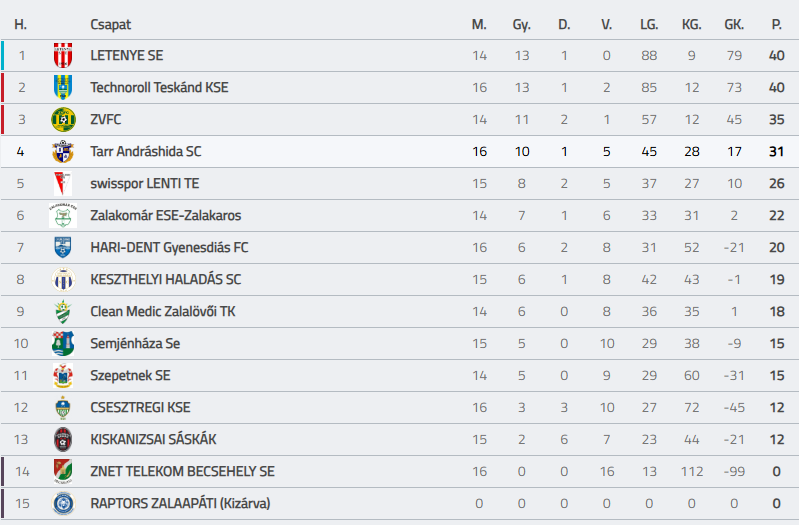
Task: Select the LETENYE SE points value 40
Action: point(776,56)
